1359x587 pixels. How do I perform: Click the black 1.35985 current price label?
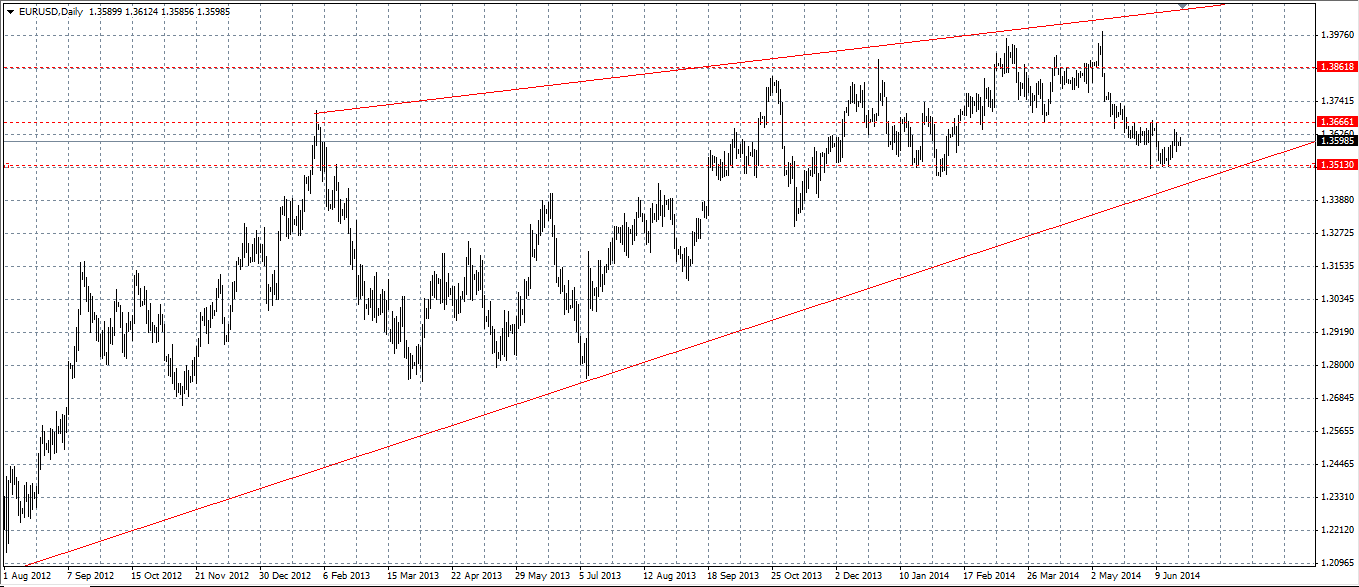coord(1337,141)
